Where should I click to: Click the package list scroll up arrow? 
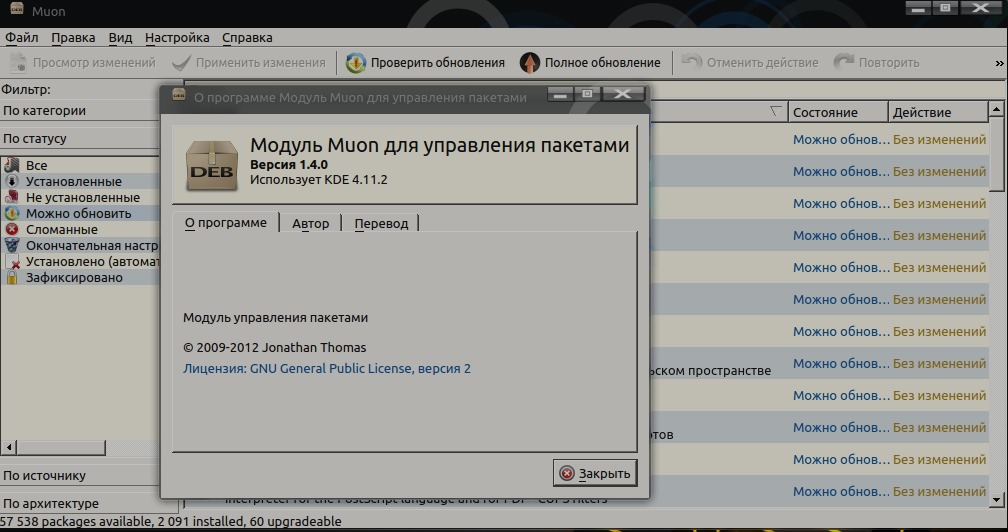[997, 109]
